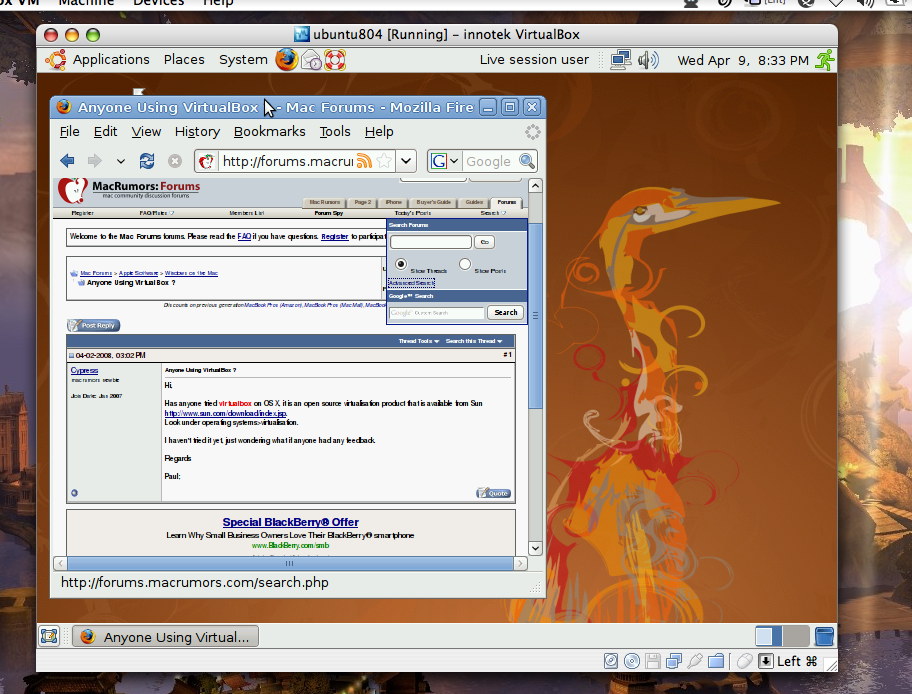The image size is (912, 694).
Task: Open the Firefox History menu
Action: click(x=197, y=131)
